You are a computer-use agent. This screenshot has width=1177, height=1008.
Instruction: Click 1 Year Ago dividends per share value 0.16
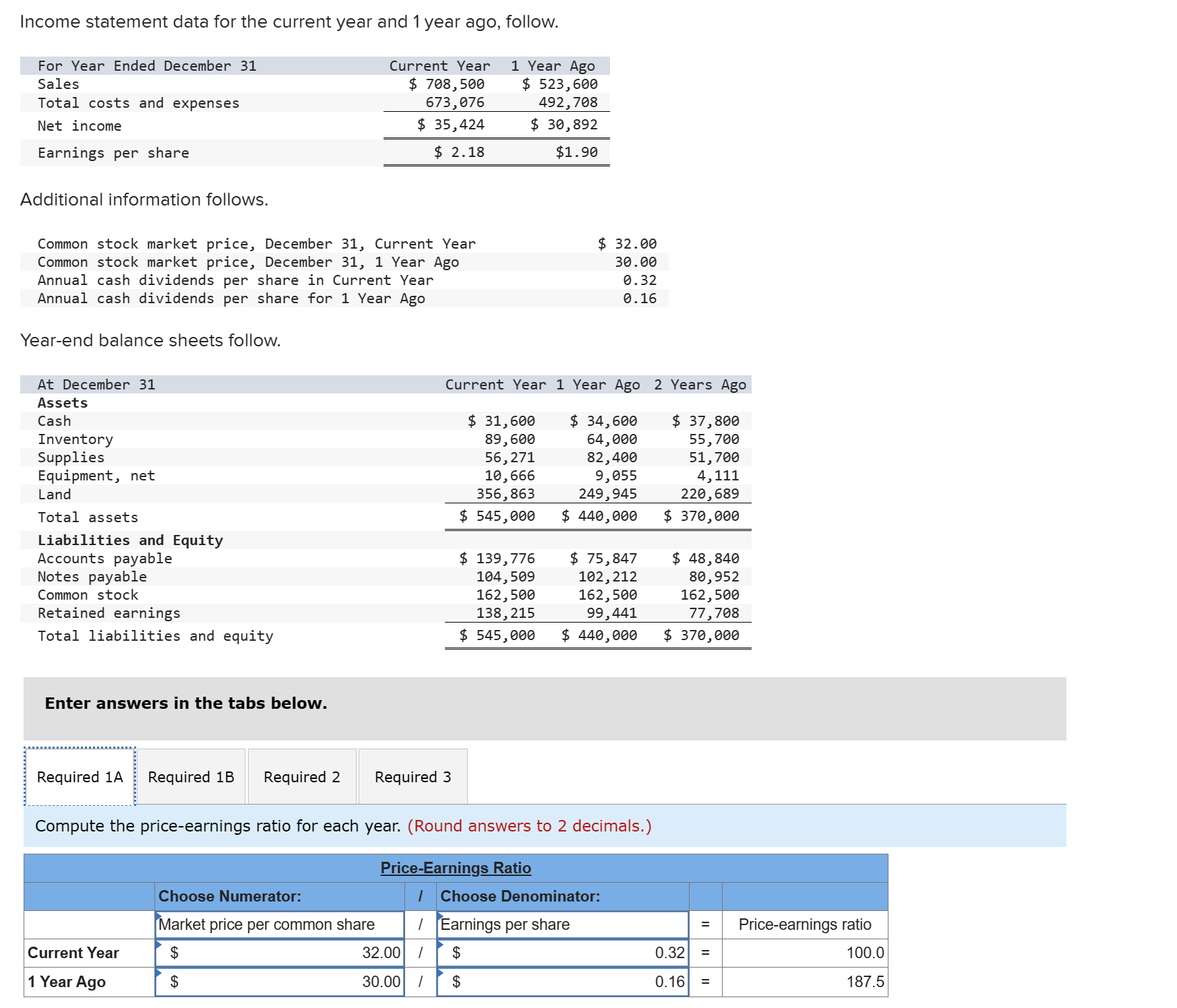(639, 298)
